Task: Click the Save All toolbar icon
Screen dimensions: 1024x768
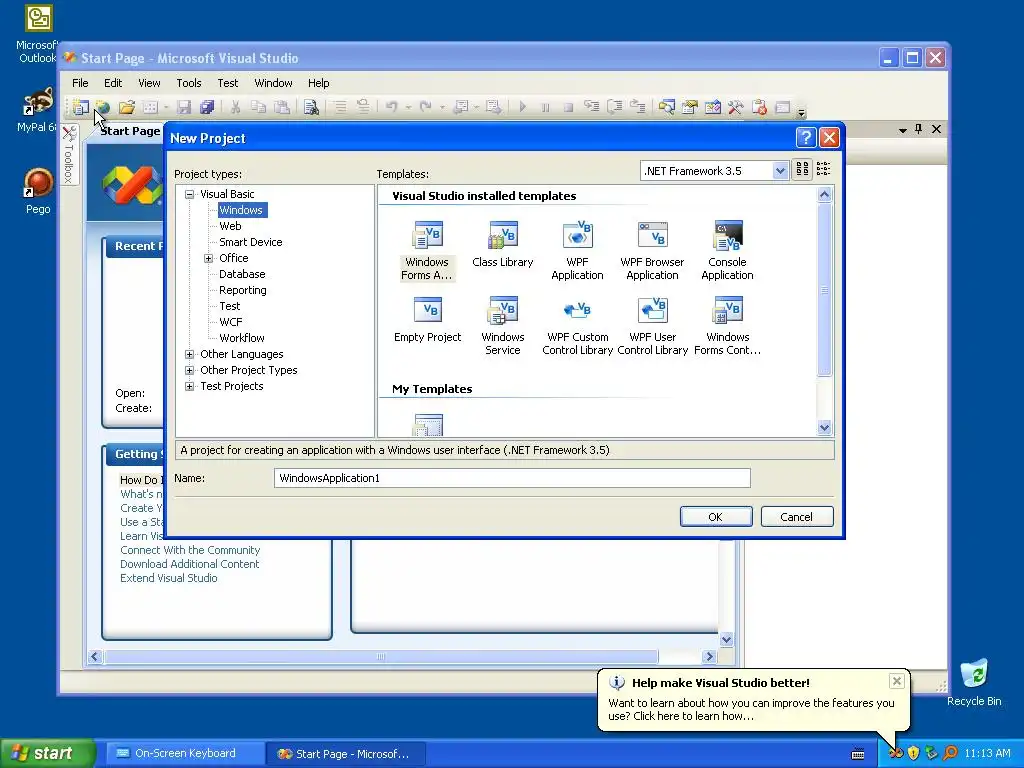Action: tap(207, 107)
